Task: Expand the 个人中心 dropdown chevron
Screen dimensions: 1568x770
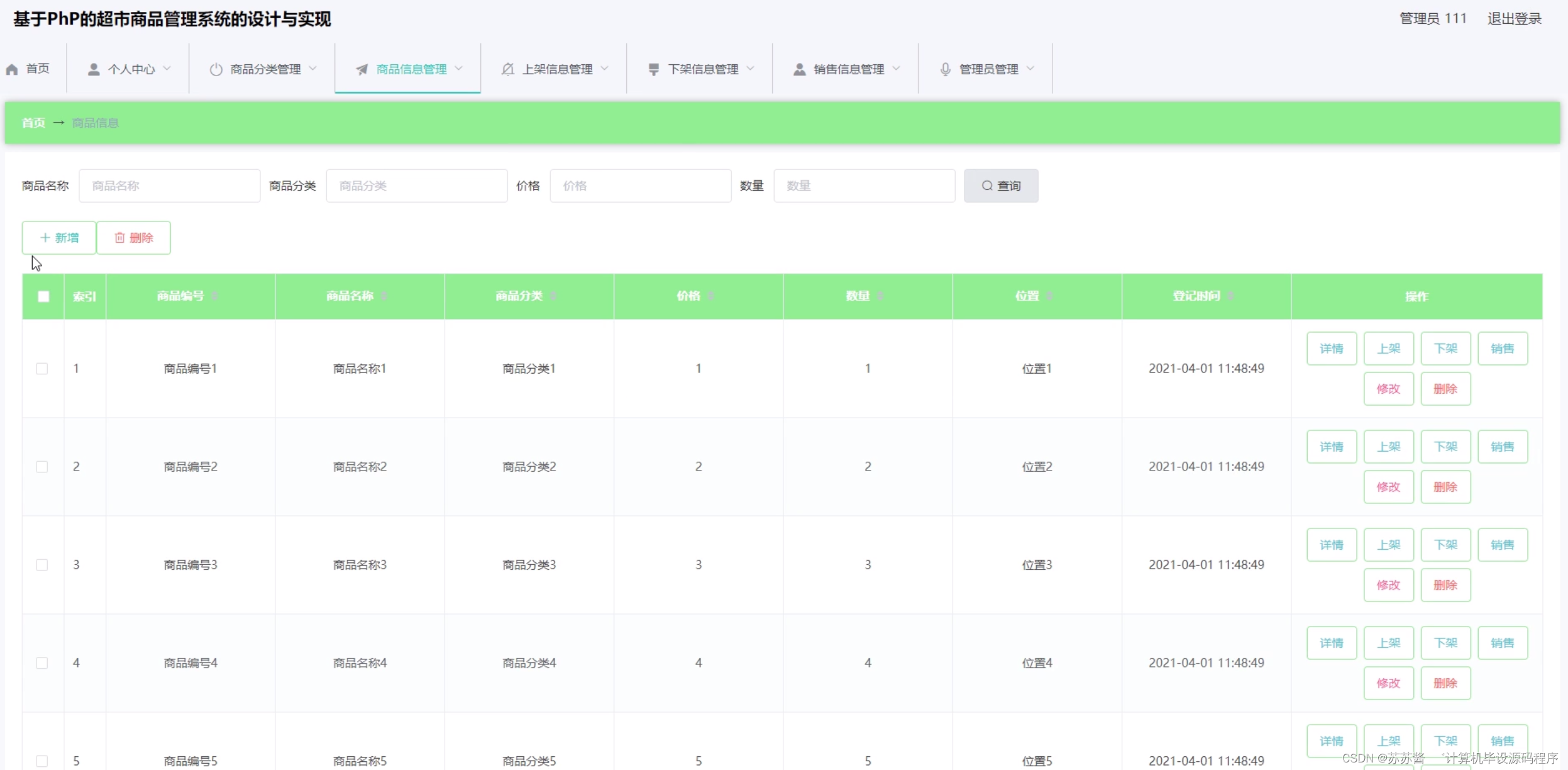Action: pos(167,69)
